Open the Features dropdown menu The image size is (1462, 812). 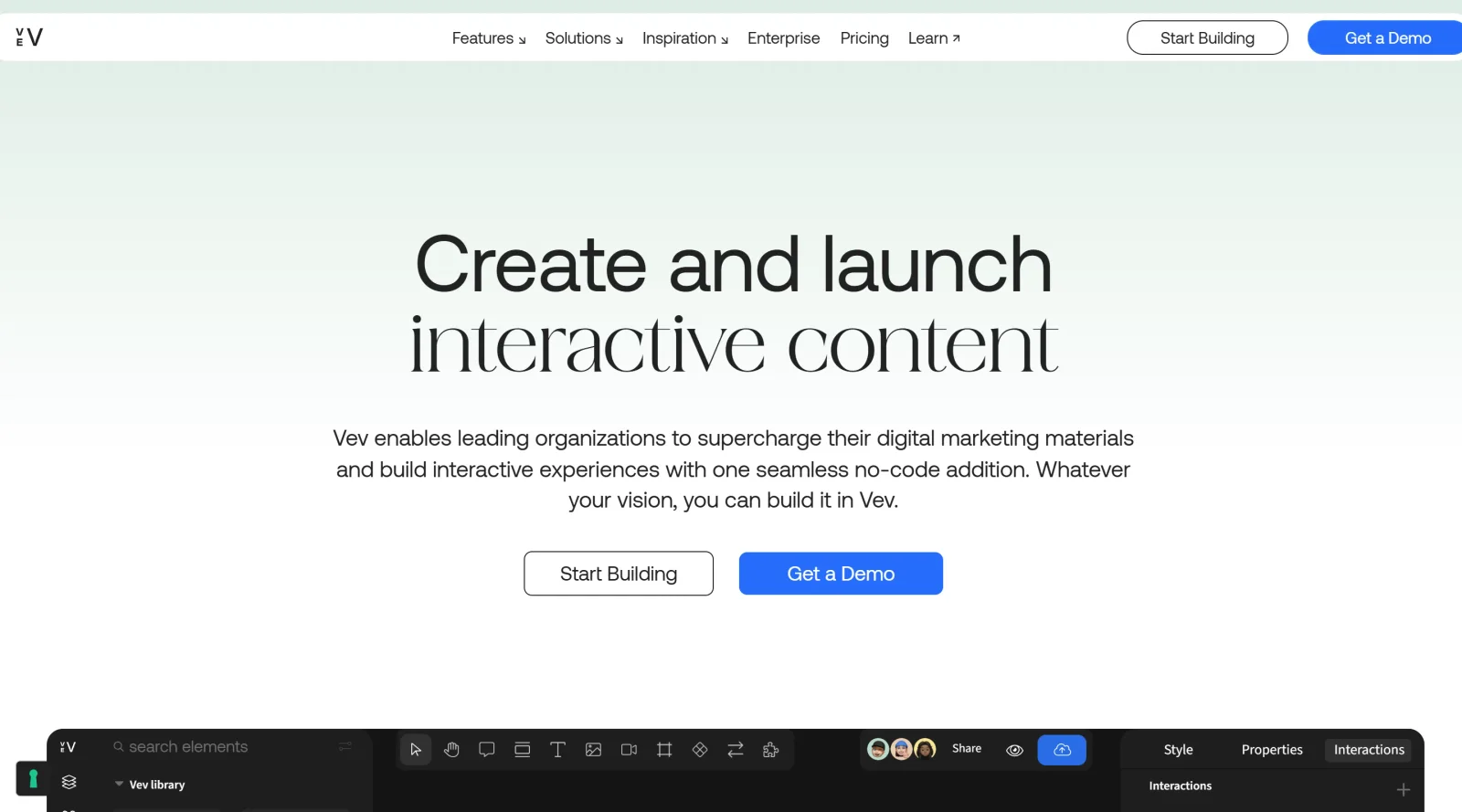489,38
